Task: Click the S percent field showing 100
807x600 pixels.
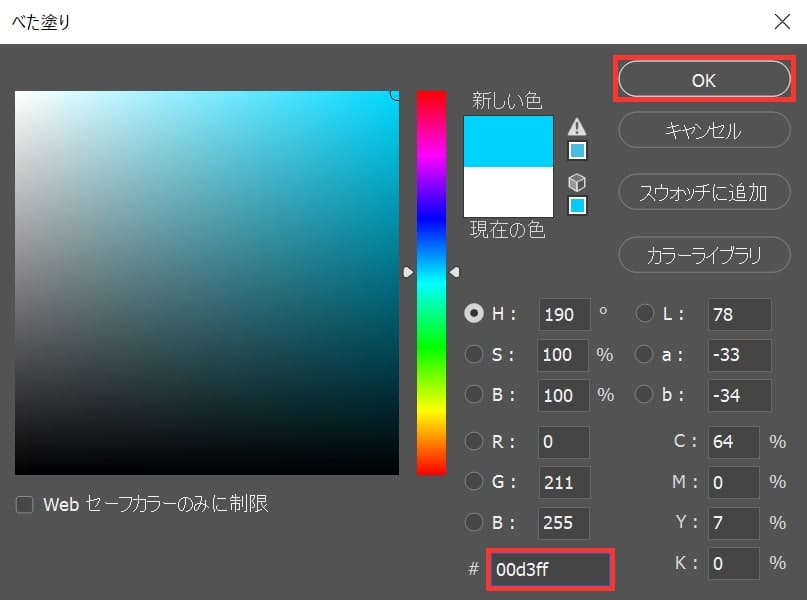Action: (563, 355)
